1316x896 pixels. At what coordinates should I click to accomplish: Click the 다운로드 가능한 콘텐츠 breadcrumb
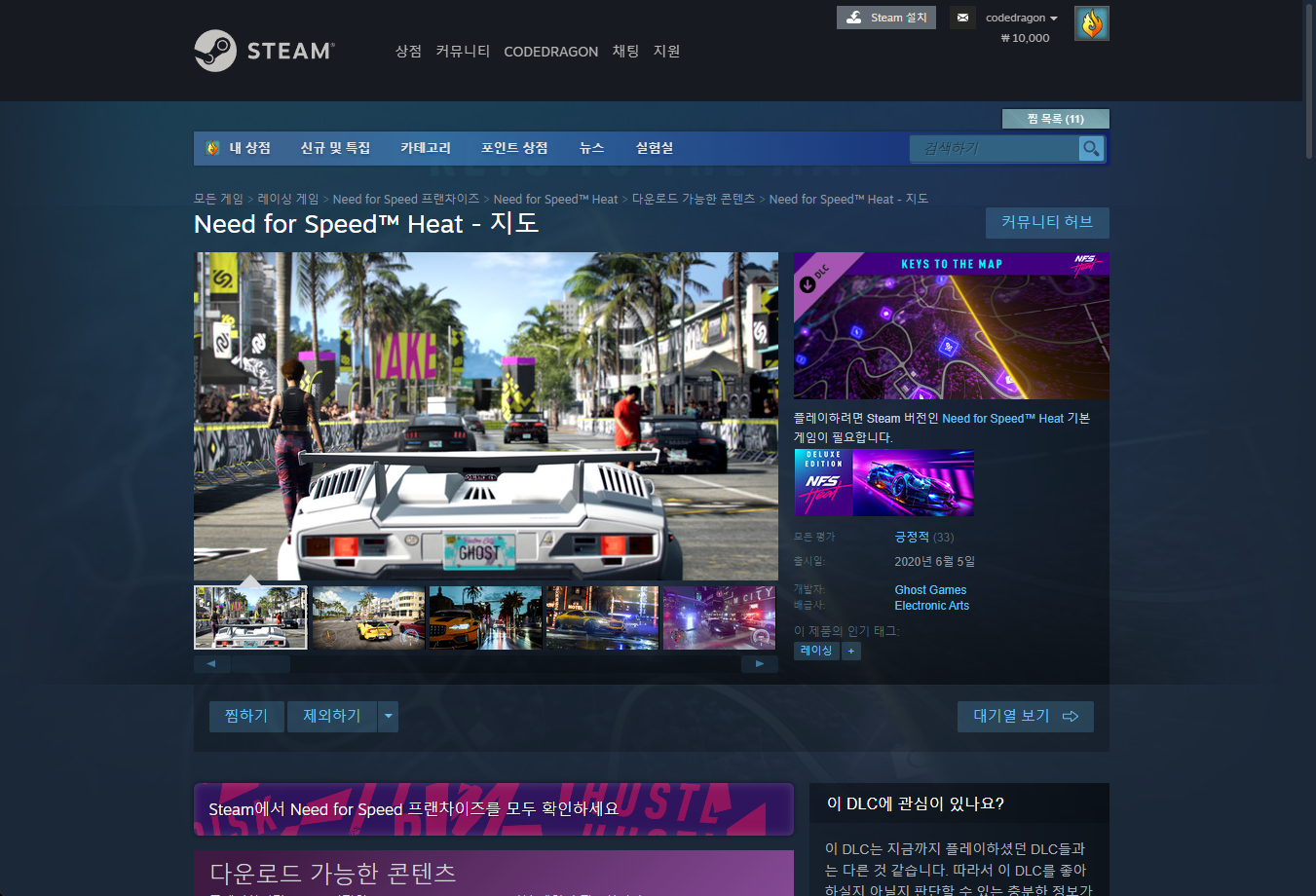(x=694, y=199)
